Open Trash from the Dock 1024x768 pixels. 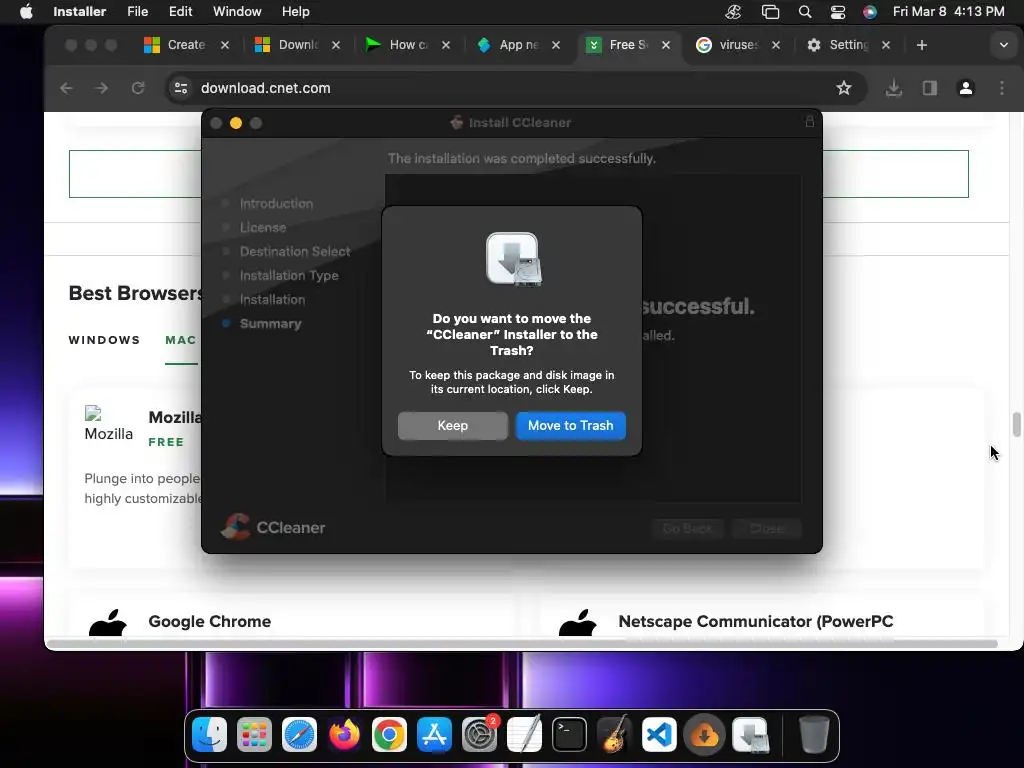[814, 735]
